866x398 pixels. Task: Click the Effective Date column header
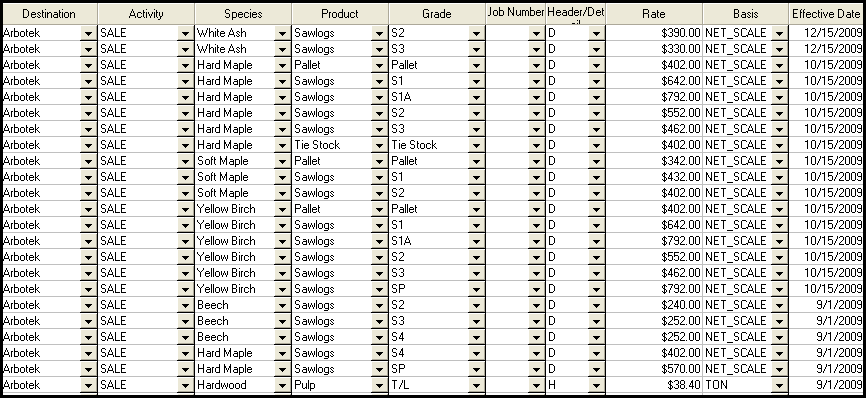click(826, 14)
